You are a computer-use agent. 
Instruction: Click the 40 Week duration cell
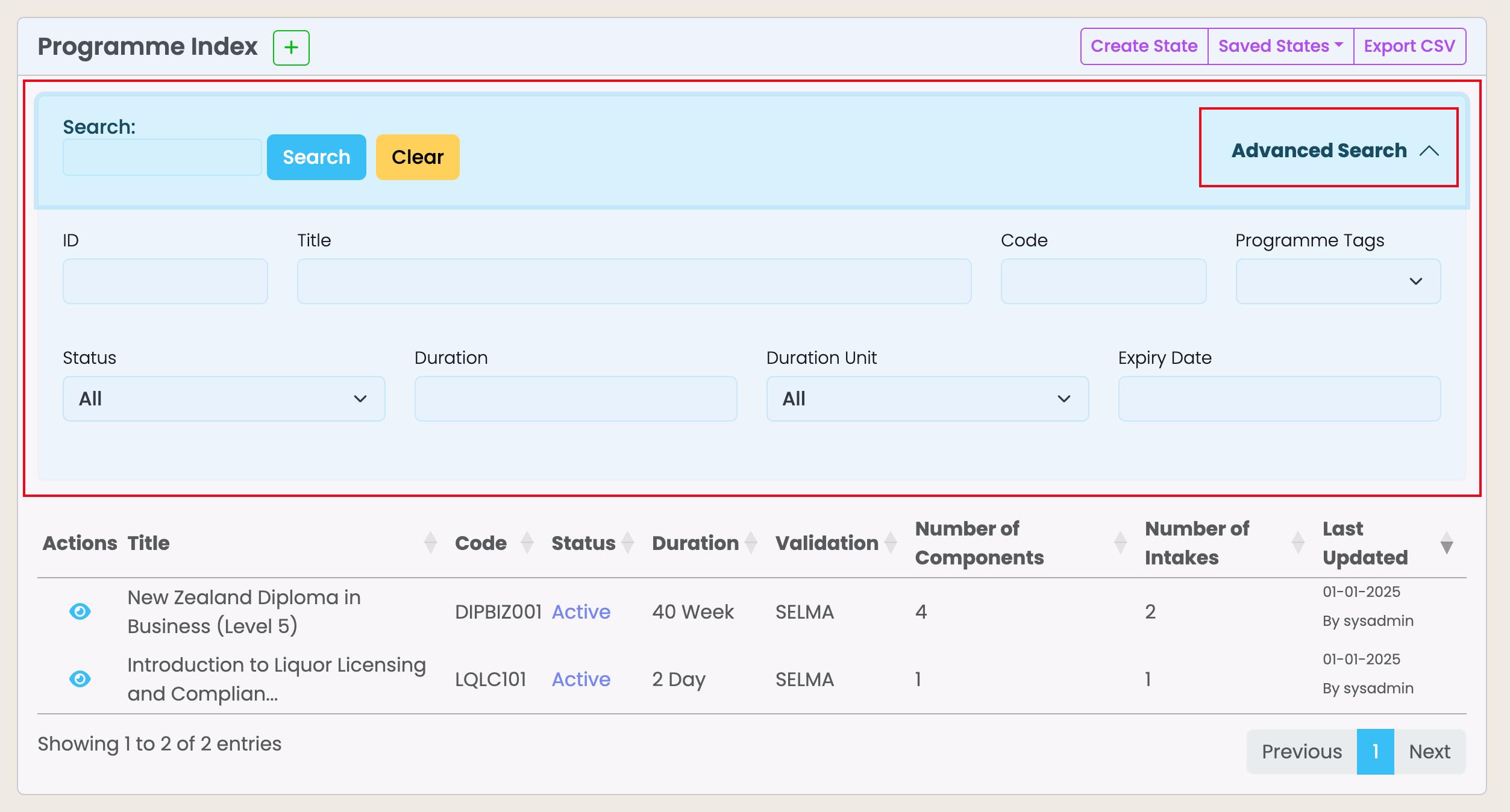click(693, 612)
